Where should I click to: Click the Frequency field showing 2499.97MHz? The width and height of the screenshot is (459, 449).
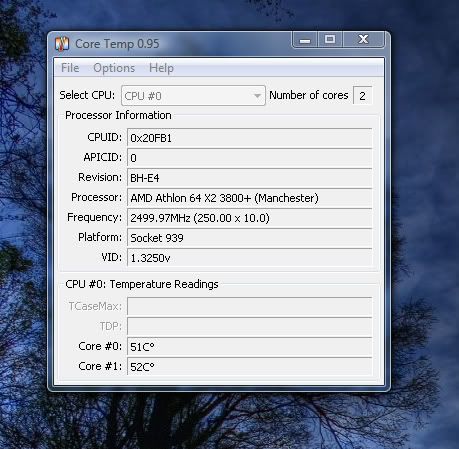[x=249, y=218]
